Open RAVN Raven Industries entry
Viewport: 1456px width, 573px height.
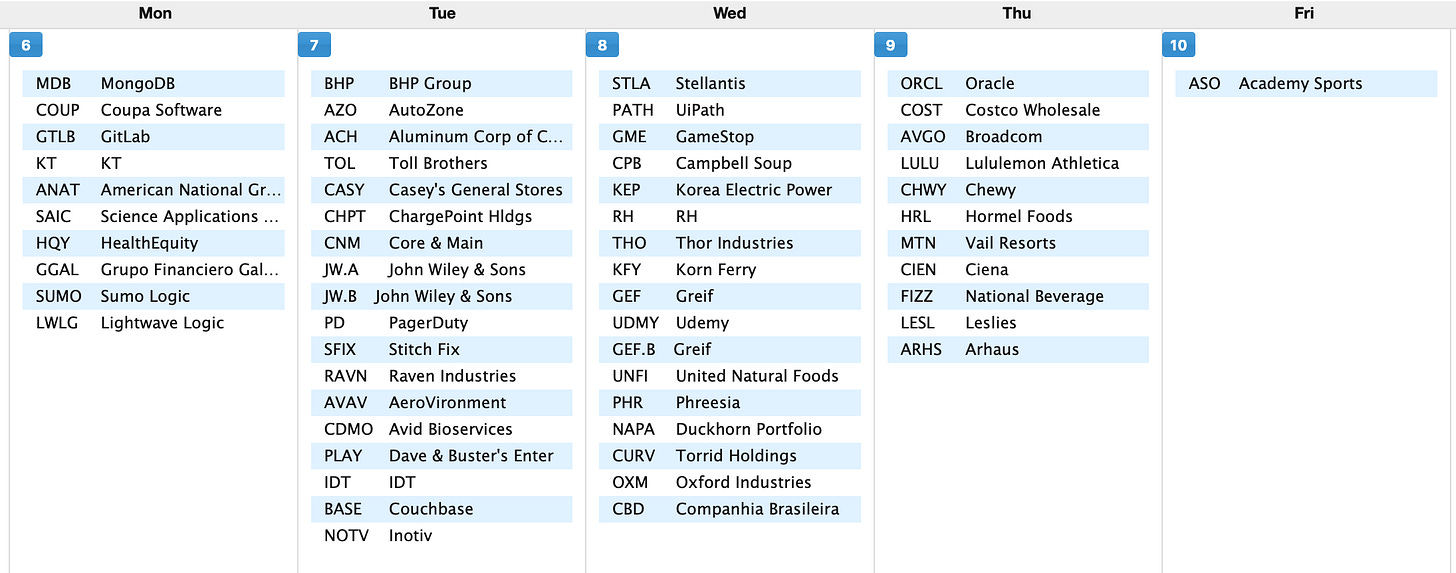coord(442,375)
